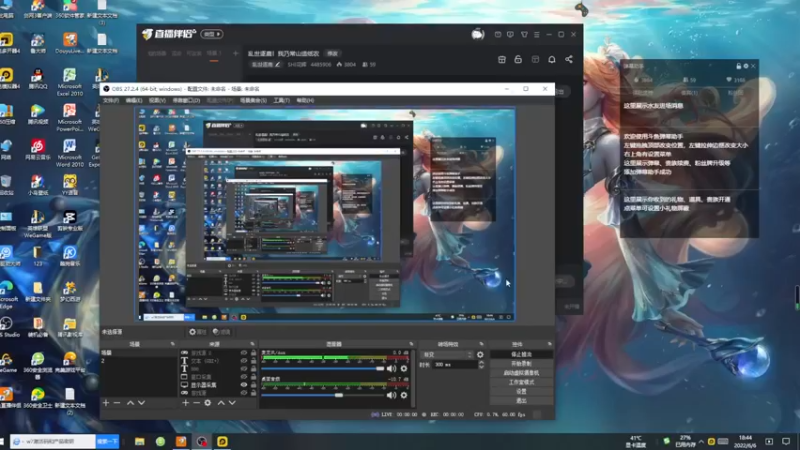The width and height of the screenshot is (800, 450).
Task: Click the transition duration 300 ms field
Action: [x=454, y=365]
